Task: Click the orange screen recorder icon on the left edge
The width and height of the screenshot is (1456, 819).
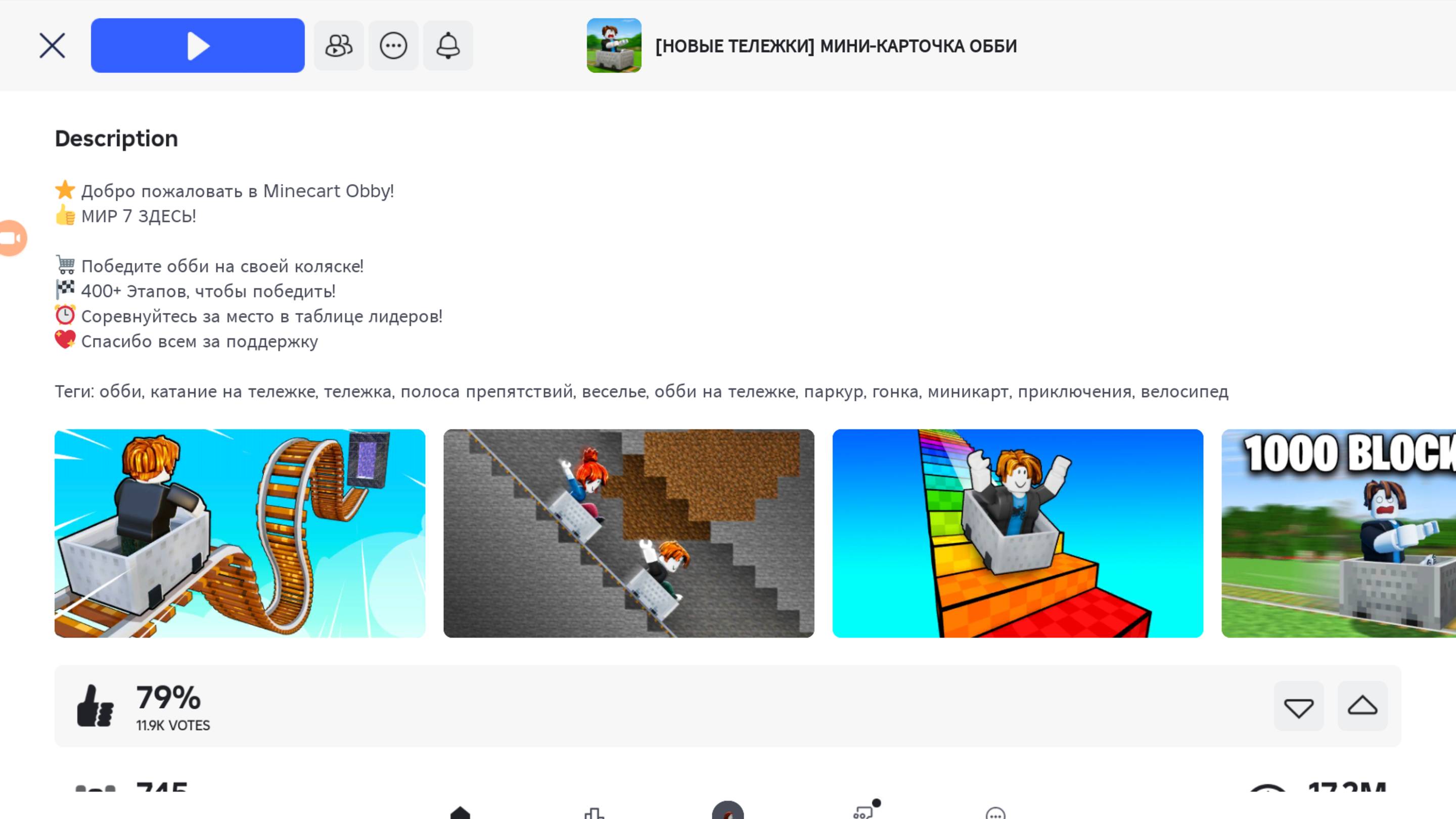Action: pyautogui.click(x=13, y=238)
